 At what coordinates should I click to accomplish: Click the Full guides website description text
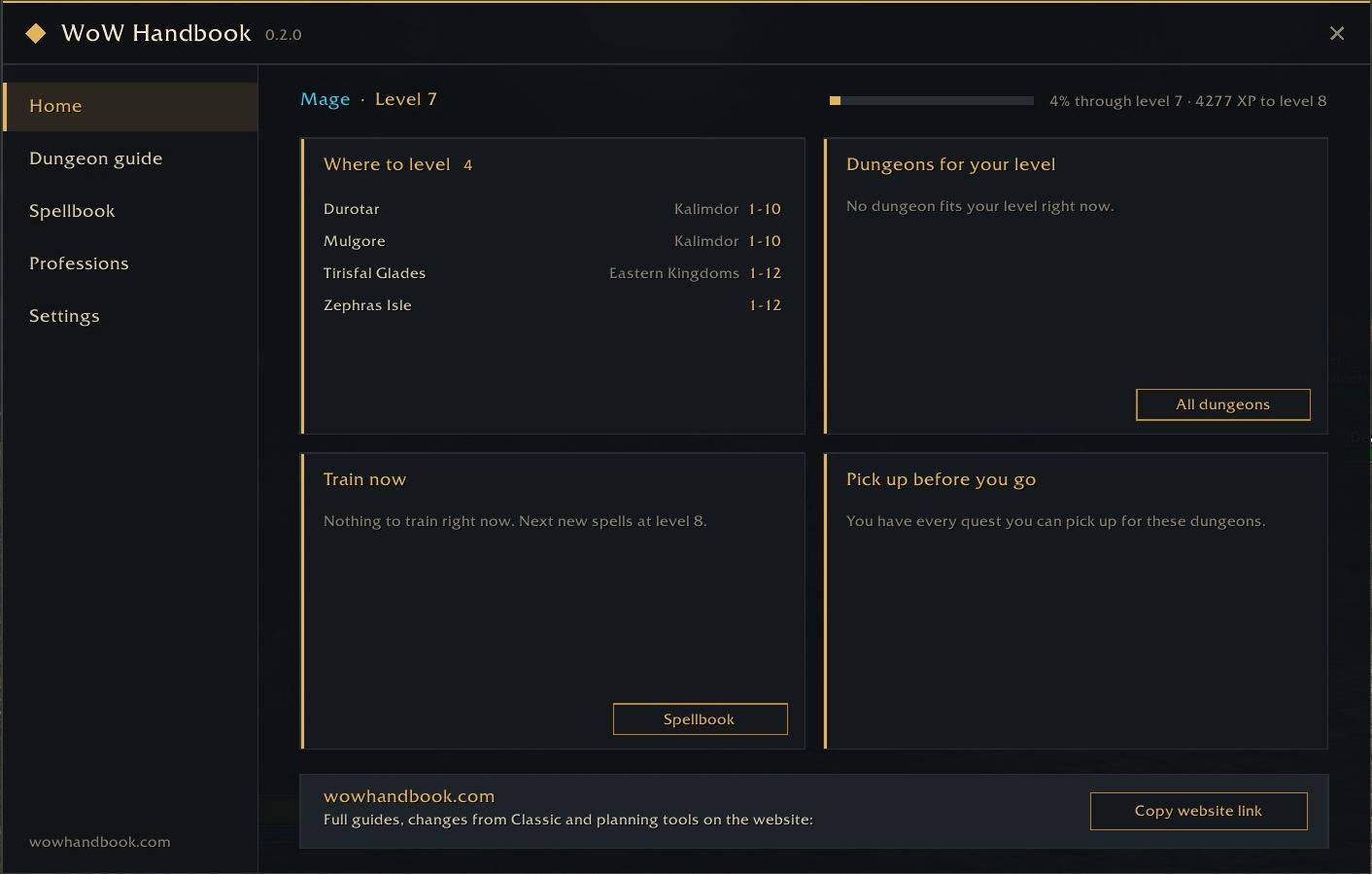(x=568, y=820)
